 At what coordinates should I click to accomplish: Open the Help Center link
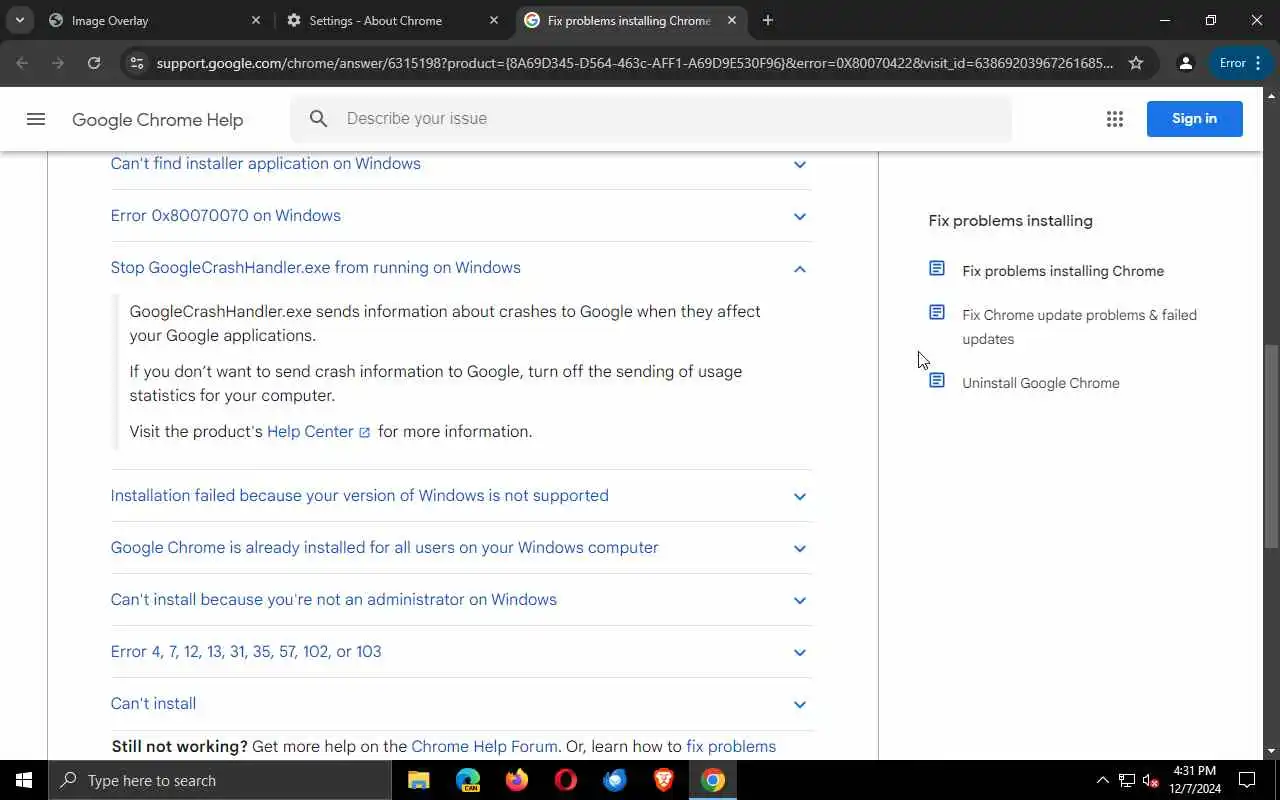pyautogui.click(x=318, y=432)
